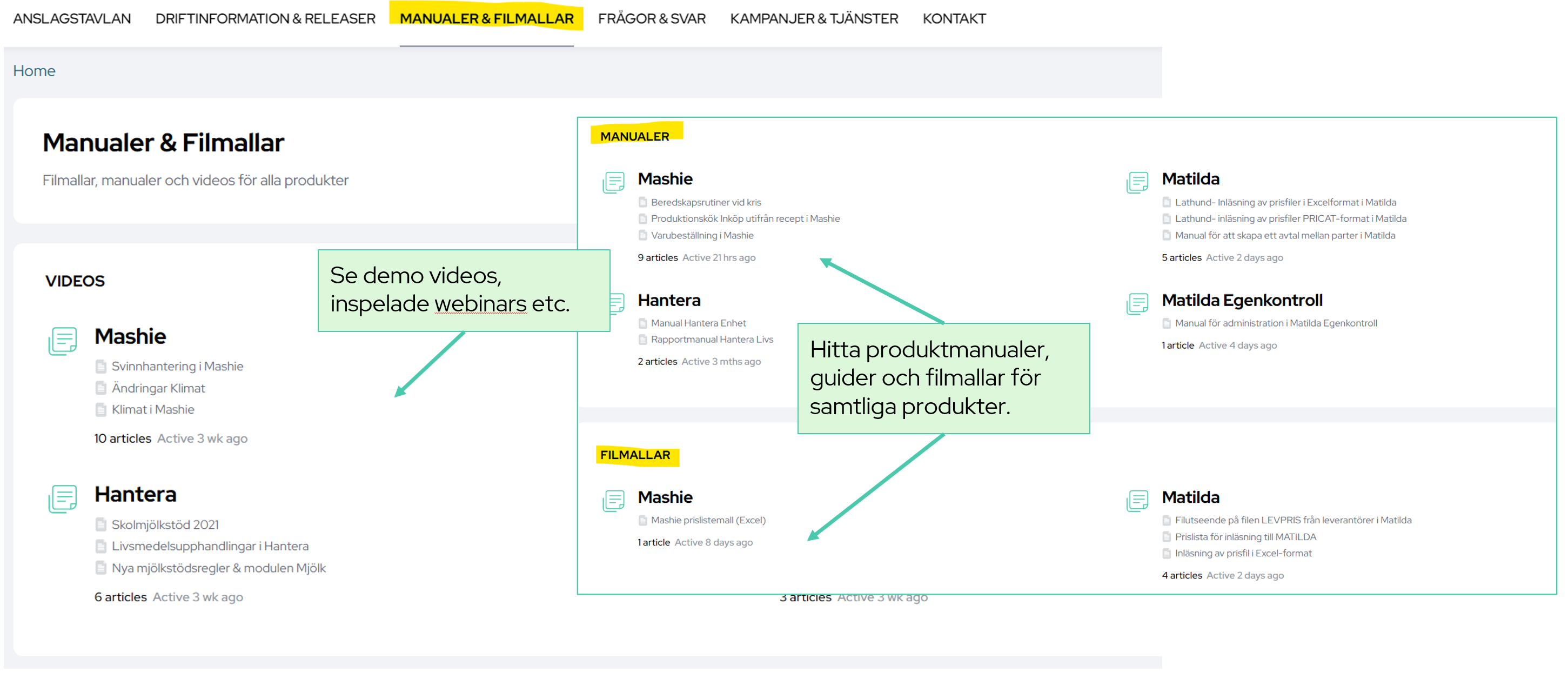The width and height of the screenshot is (1568, 698).
Task: Click document icon beside Nya mjölkstödsregler
Action: click(101, 568)
